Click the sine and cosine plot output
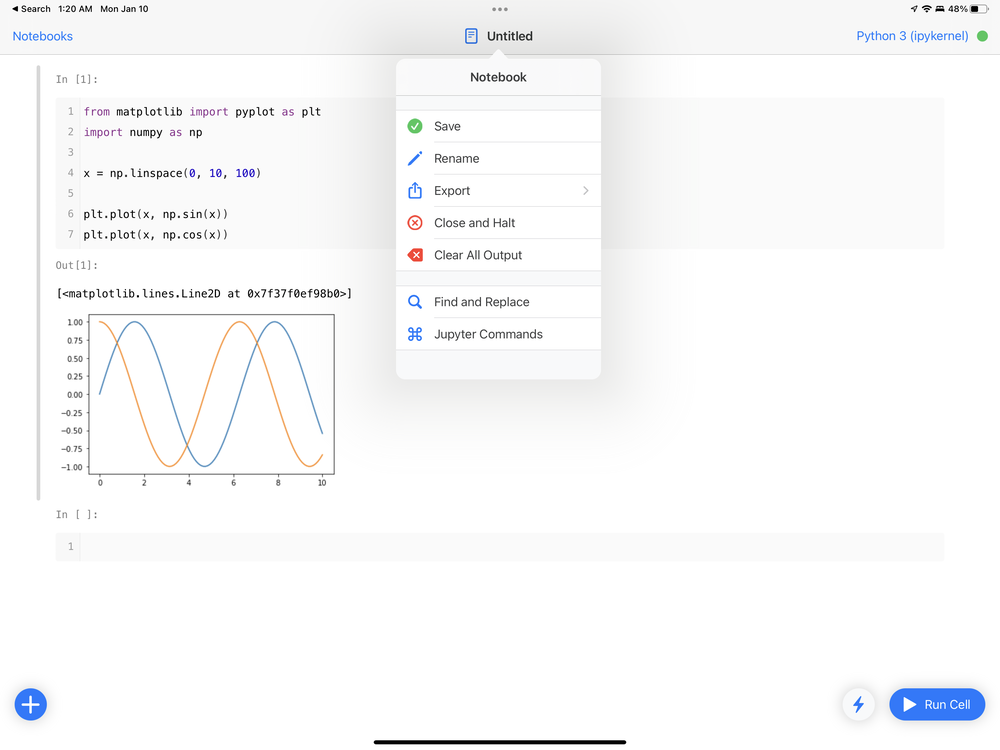 tap(196, 401)
